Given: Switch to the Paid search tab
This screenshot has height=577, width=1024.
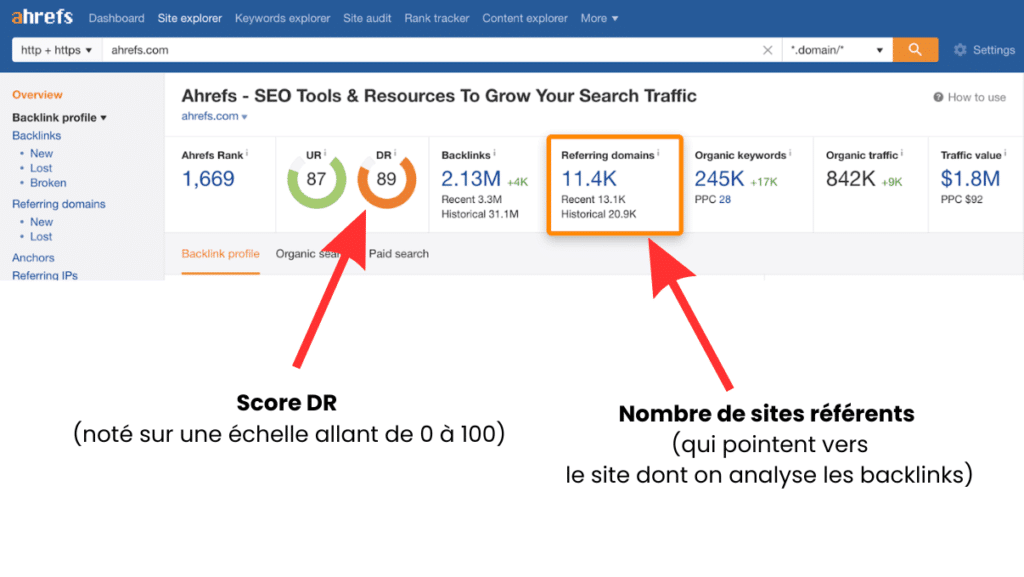Looking at the screenshot, I should [x=398, y=254].
